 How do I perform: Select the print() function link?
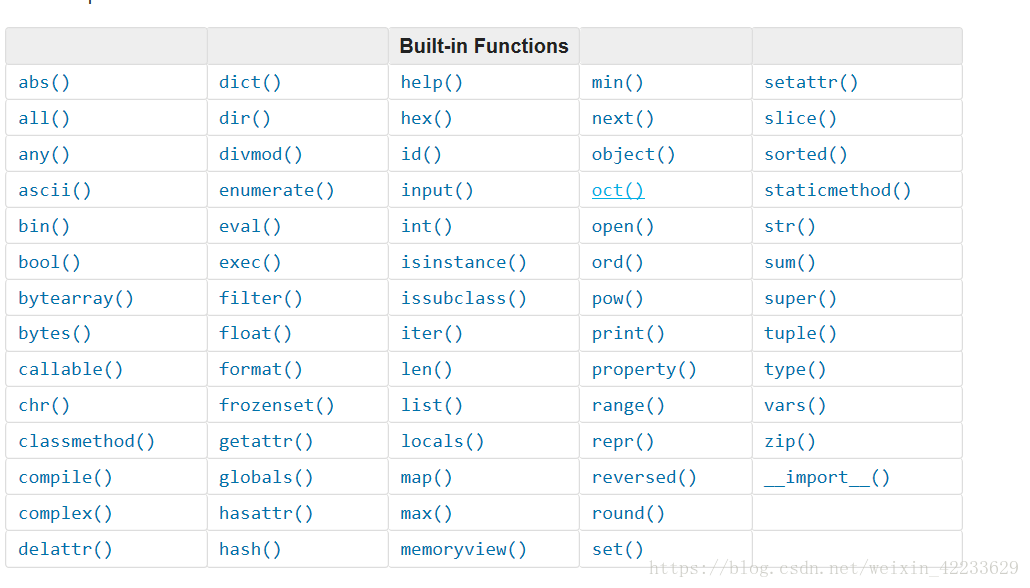pyautogui.click(x=628, y=333)
